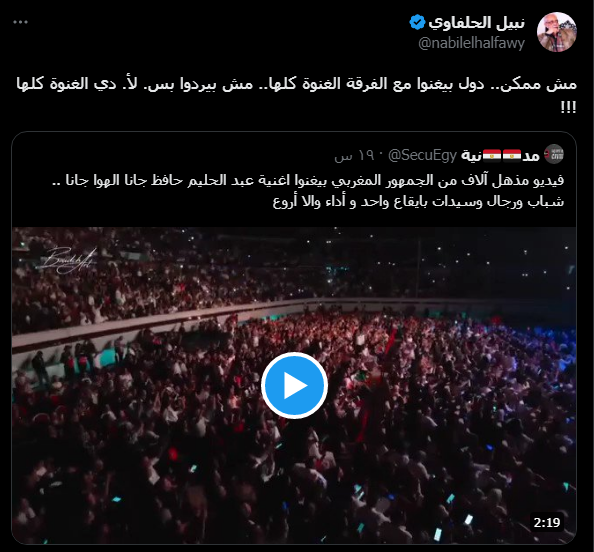This screenshot has width=594, height=552.
Task: Click the ١٩ س timestamp
Action: (354, 156)
